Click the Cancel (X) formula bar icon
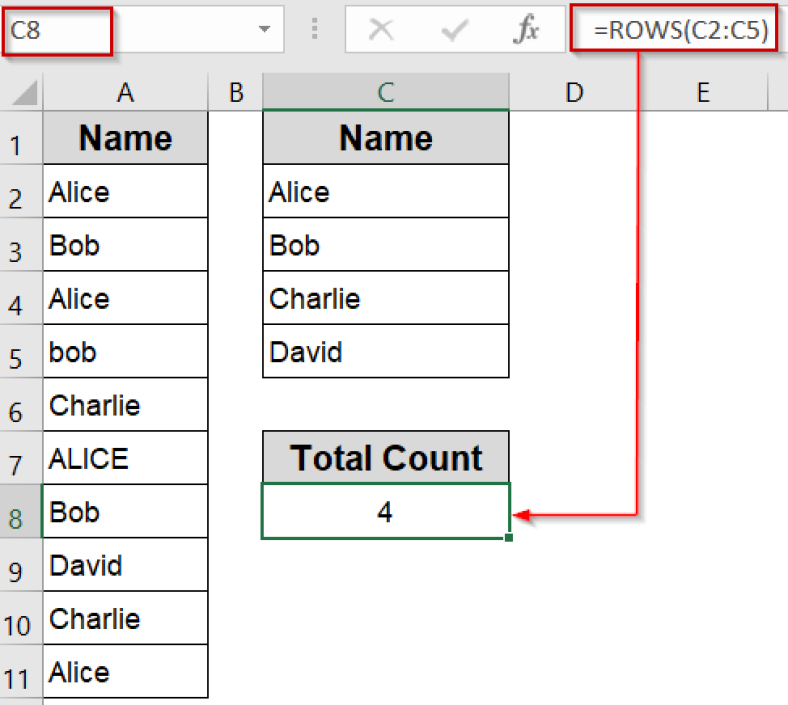 [x=381, y=30]
